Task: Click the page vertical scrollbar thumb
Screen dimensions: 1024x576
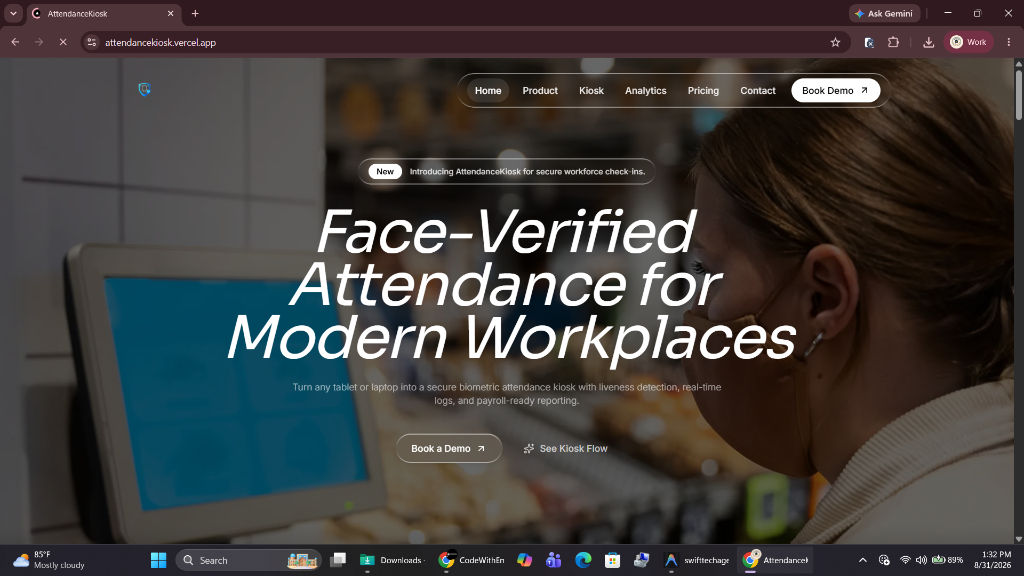Action: 1018,95
